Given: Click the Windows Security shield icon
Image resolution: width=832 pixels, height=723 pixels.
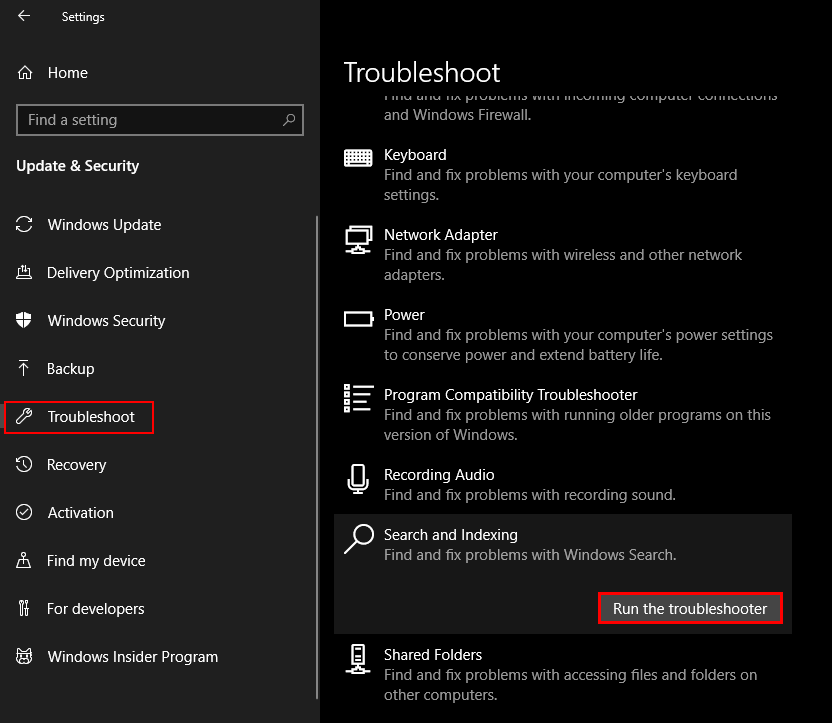Looking at the screenshot, I should (24, 320).
